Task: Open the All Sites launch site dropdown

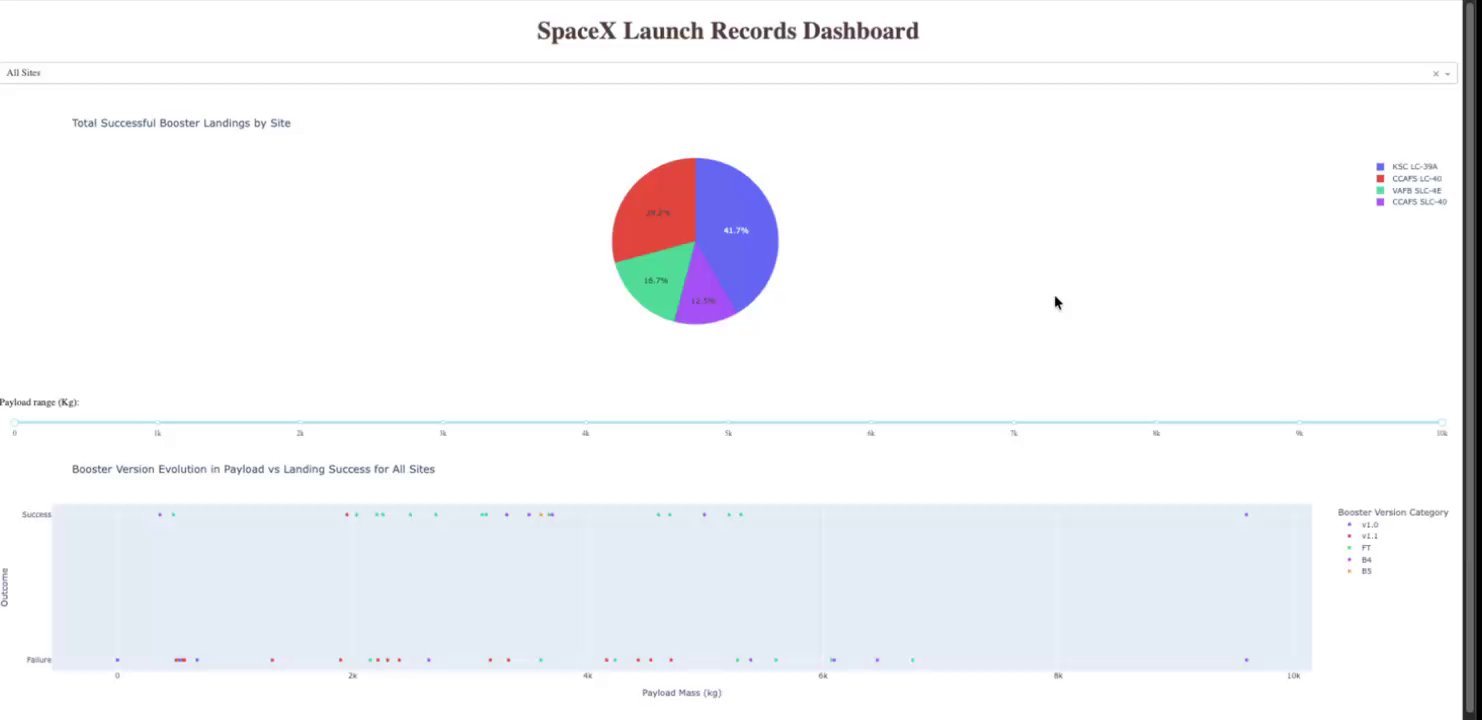Action: 728,73
